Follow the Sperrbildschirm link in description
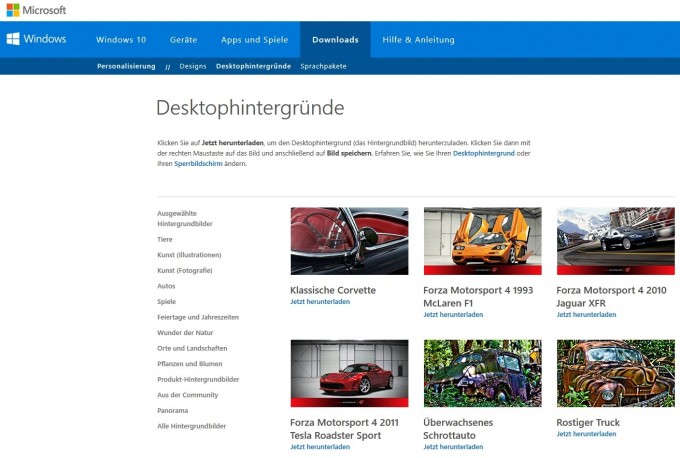Screen dimensions: 680x458 click(x=198, y=164)
